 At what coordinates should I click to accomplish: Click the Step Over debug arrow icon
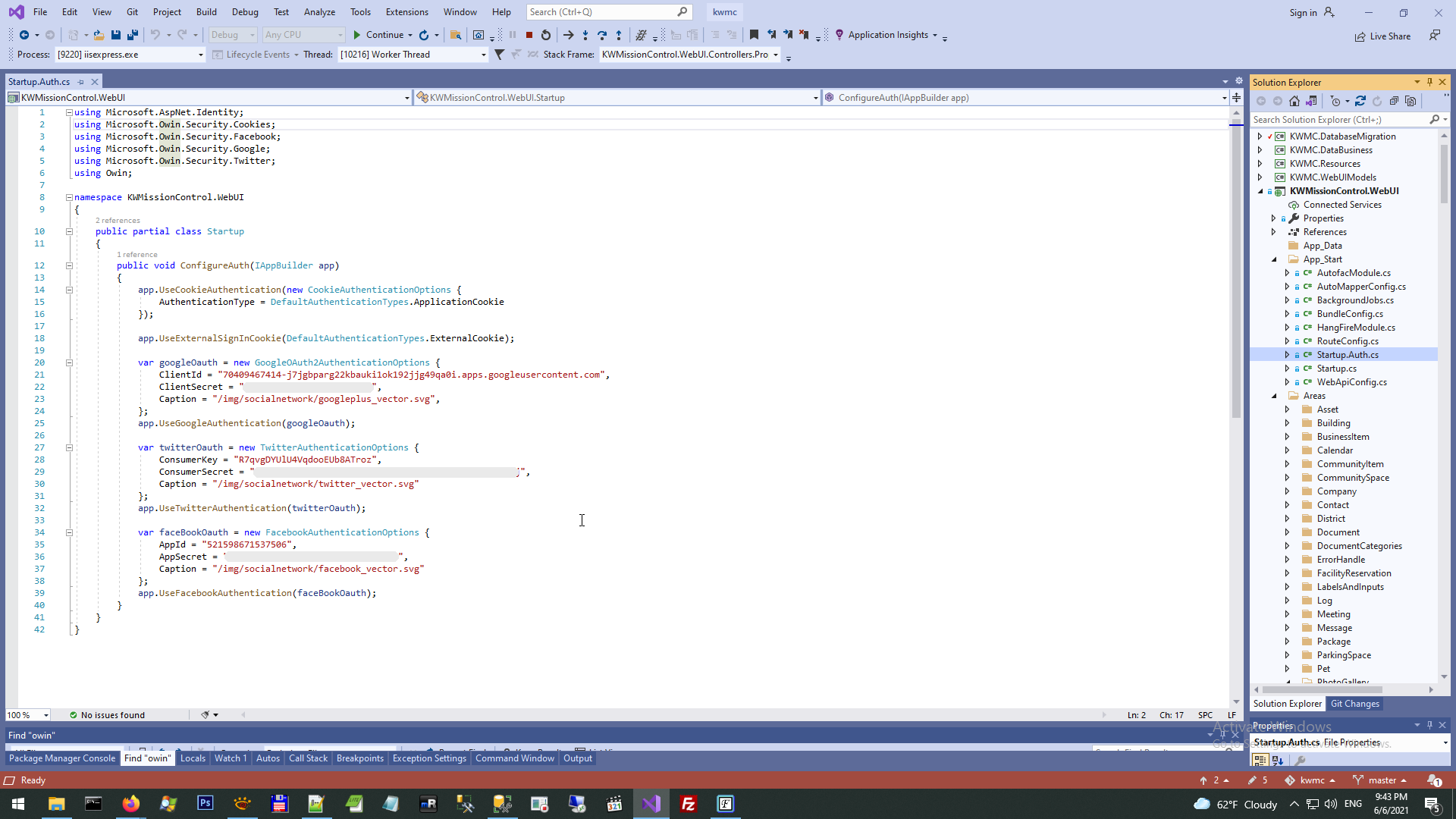(602, 35)
